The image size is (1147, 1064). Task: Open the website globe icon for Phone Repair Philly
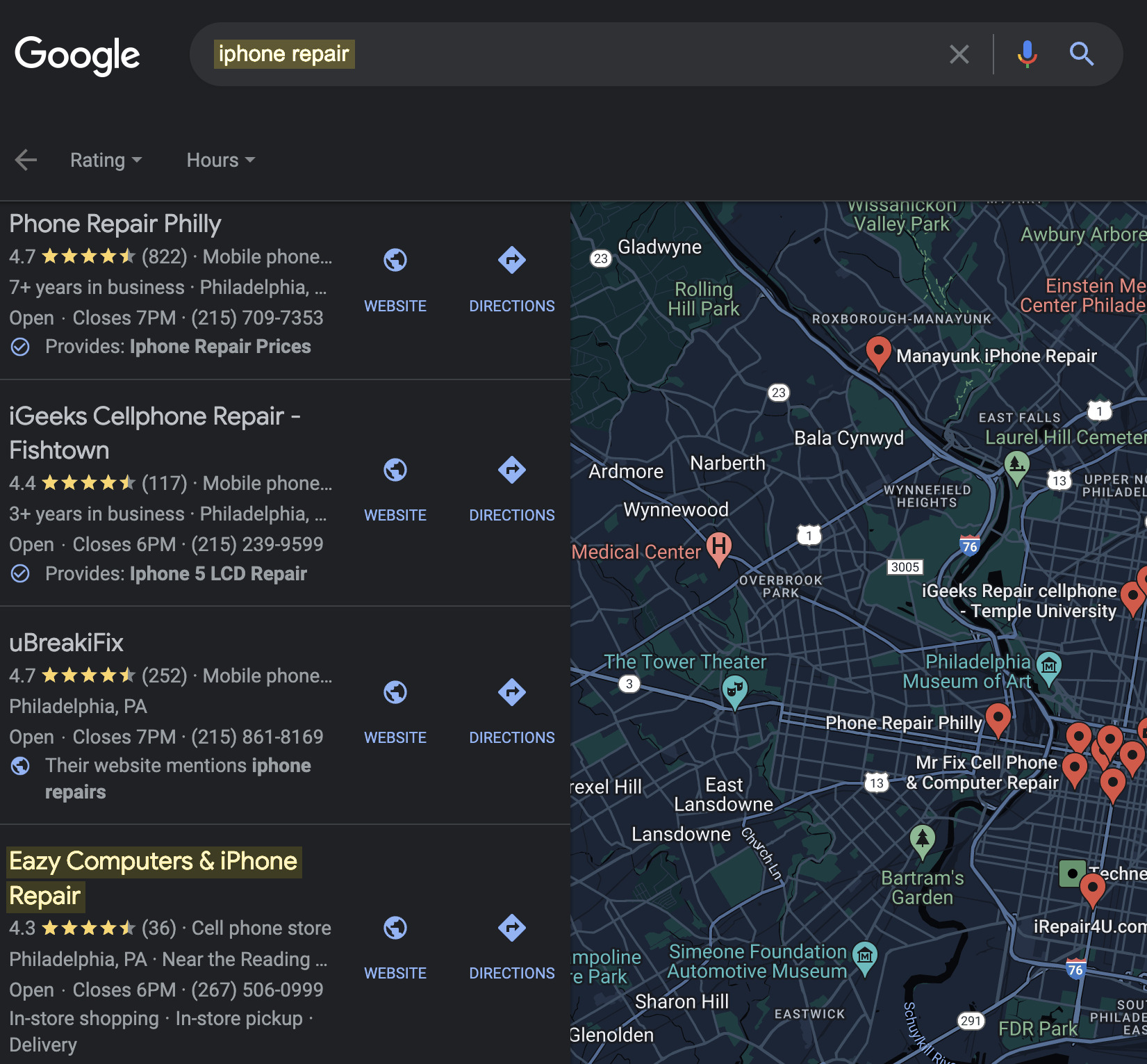[x=395, y=259]
